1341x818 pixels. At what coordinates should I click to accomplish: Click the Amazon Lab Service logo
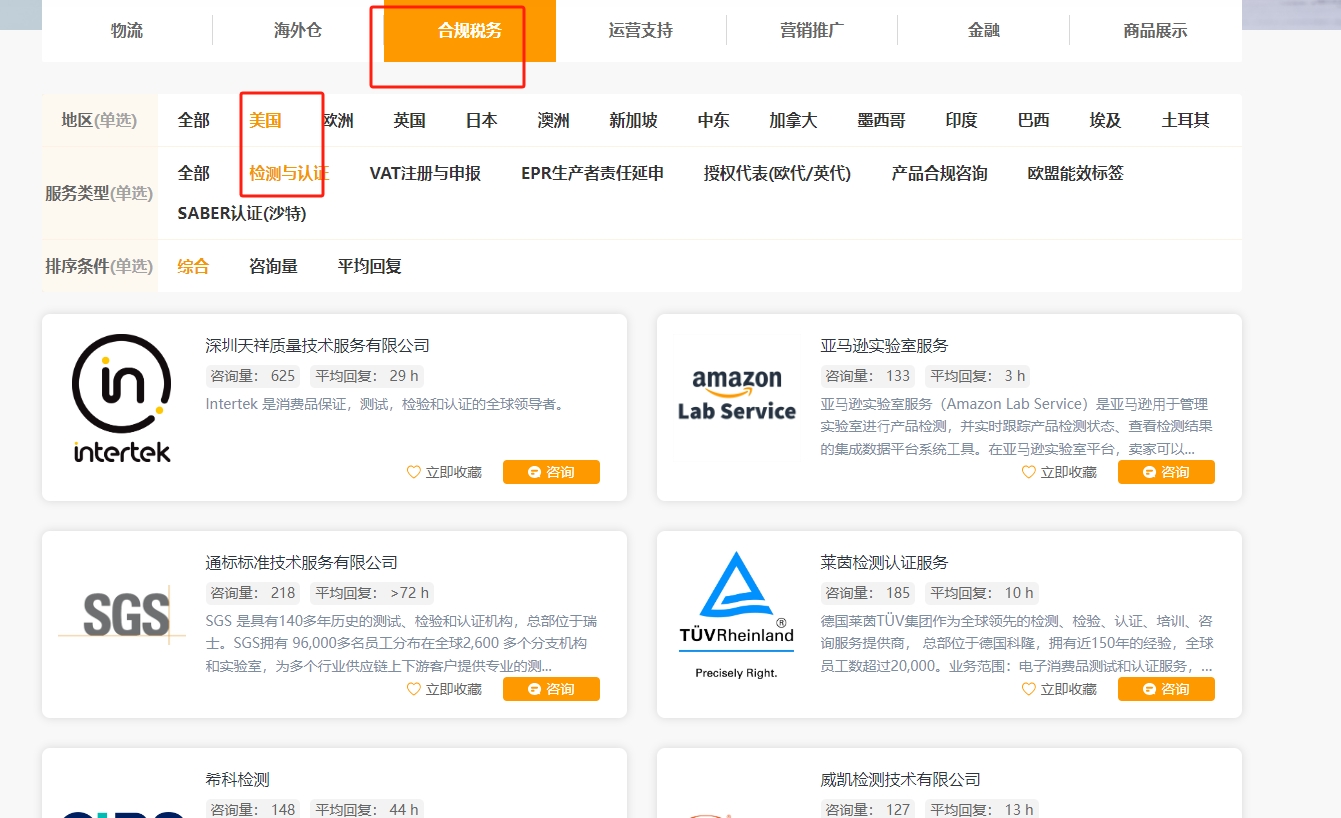[737, 394]
